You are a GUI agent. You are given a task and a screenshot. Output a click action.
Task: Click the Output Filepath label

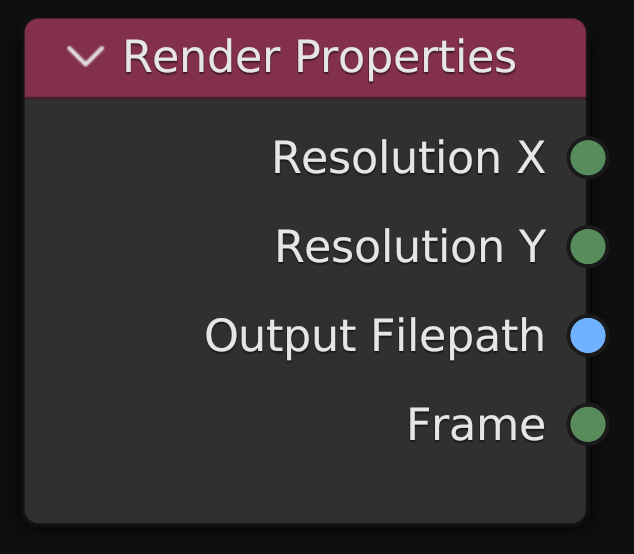tap(374, 336)
